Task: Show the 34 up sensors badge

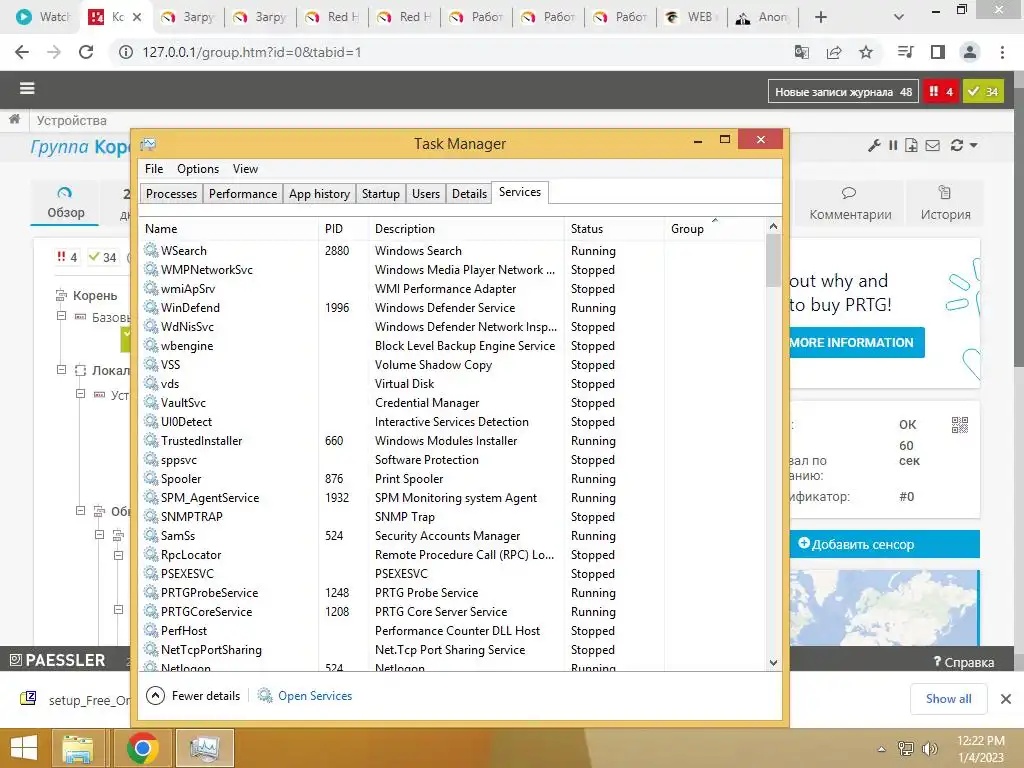Action: click(983, 92)
